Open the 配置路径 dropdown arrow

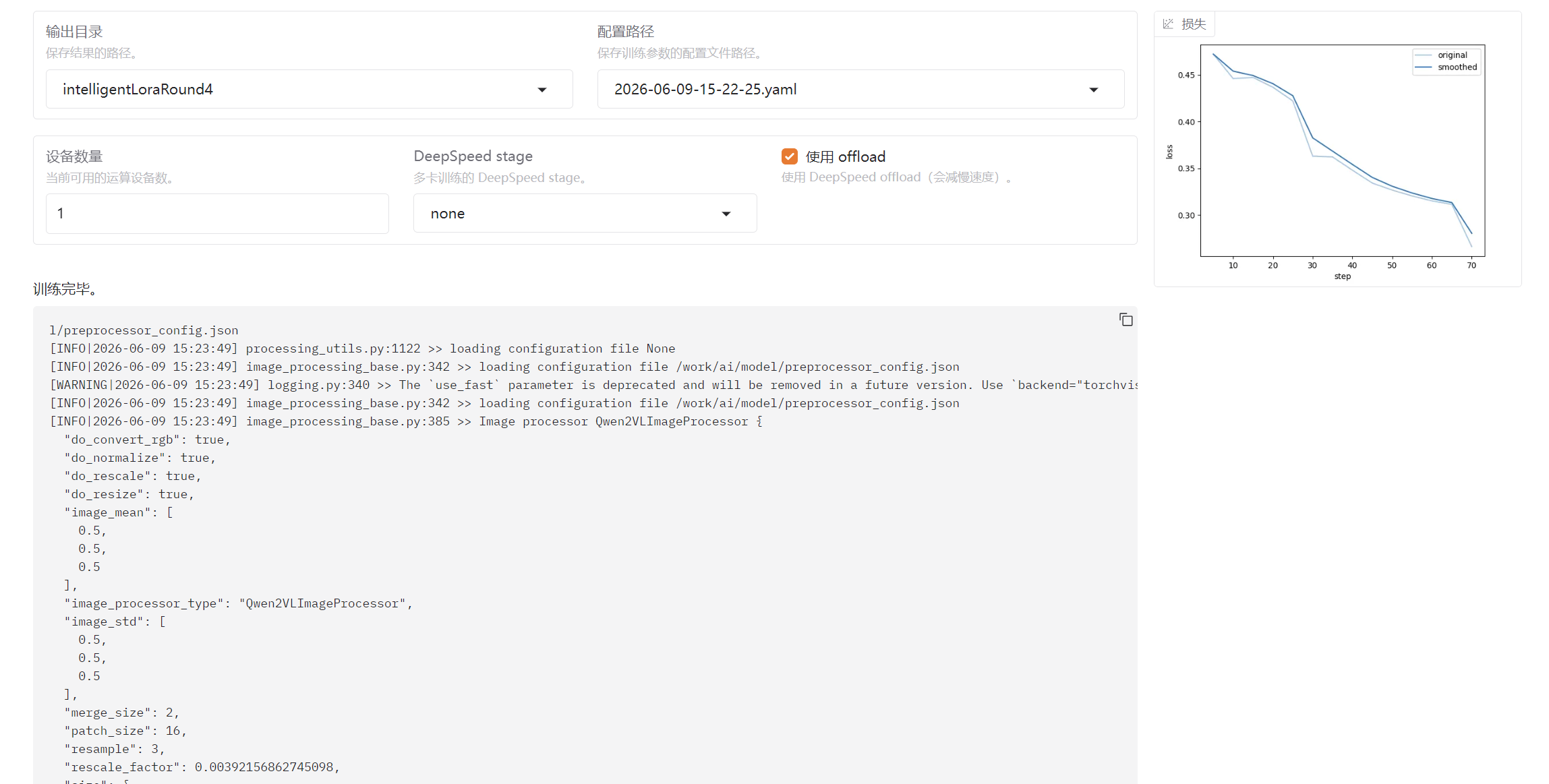[1094, 90]
